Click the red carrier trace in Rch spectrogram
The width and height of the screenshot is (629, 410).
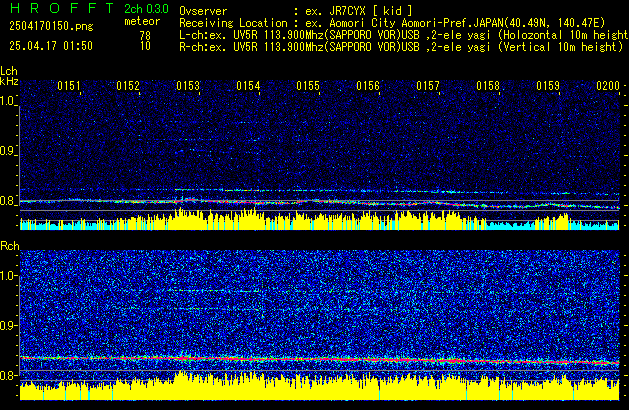click(x=319, y=359)
